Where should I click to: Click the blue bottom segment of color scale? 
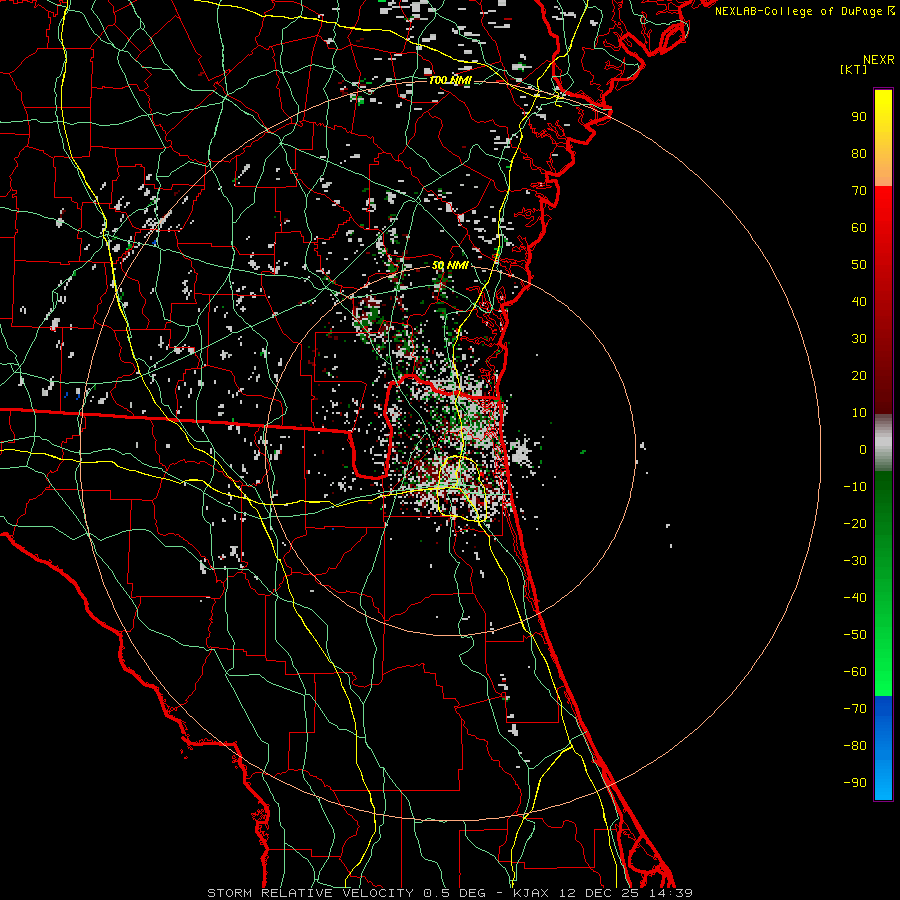point(883,748)
